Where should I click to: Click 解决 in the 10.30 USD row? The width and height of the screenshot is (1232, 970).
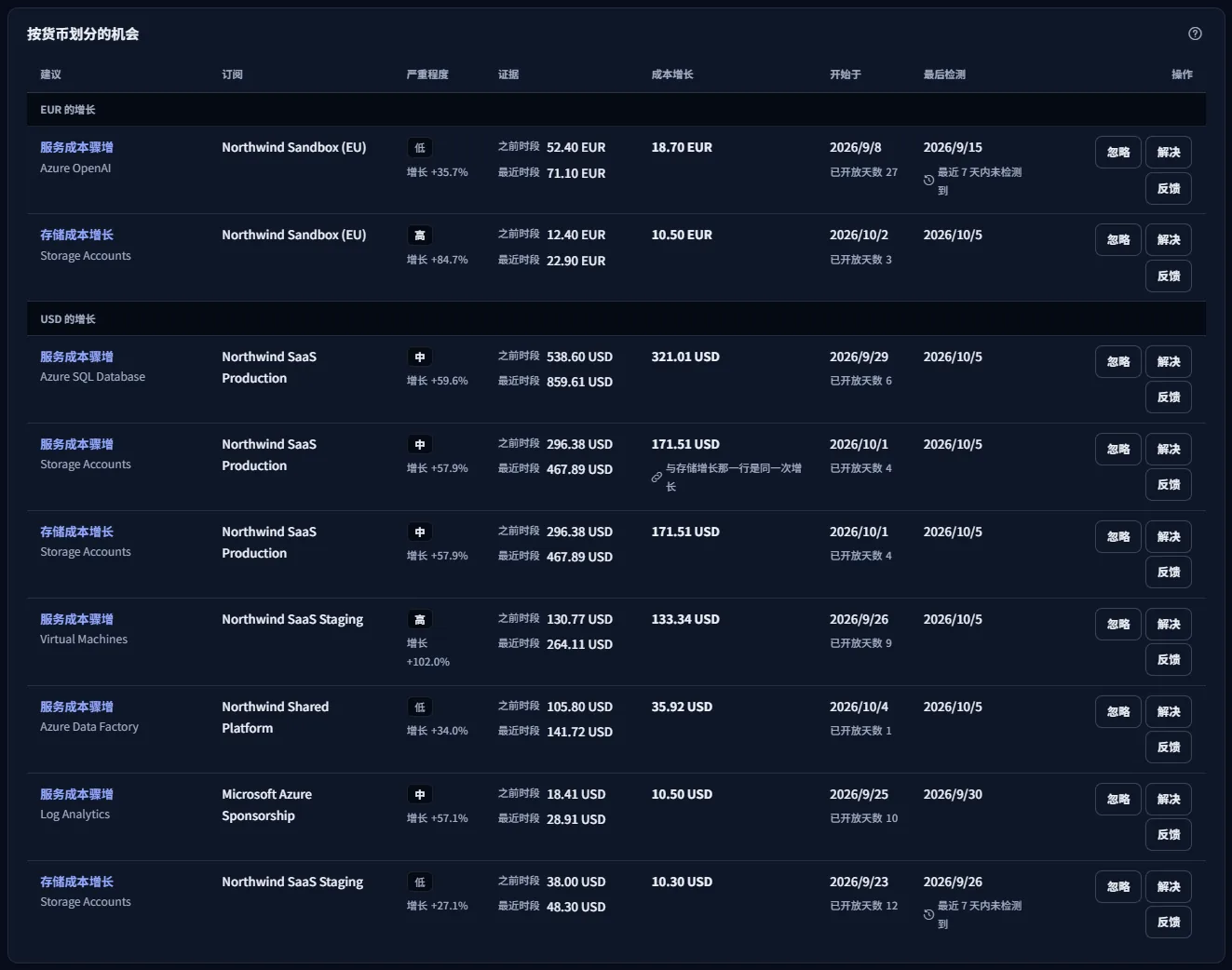(x=1169, y=887)
